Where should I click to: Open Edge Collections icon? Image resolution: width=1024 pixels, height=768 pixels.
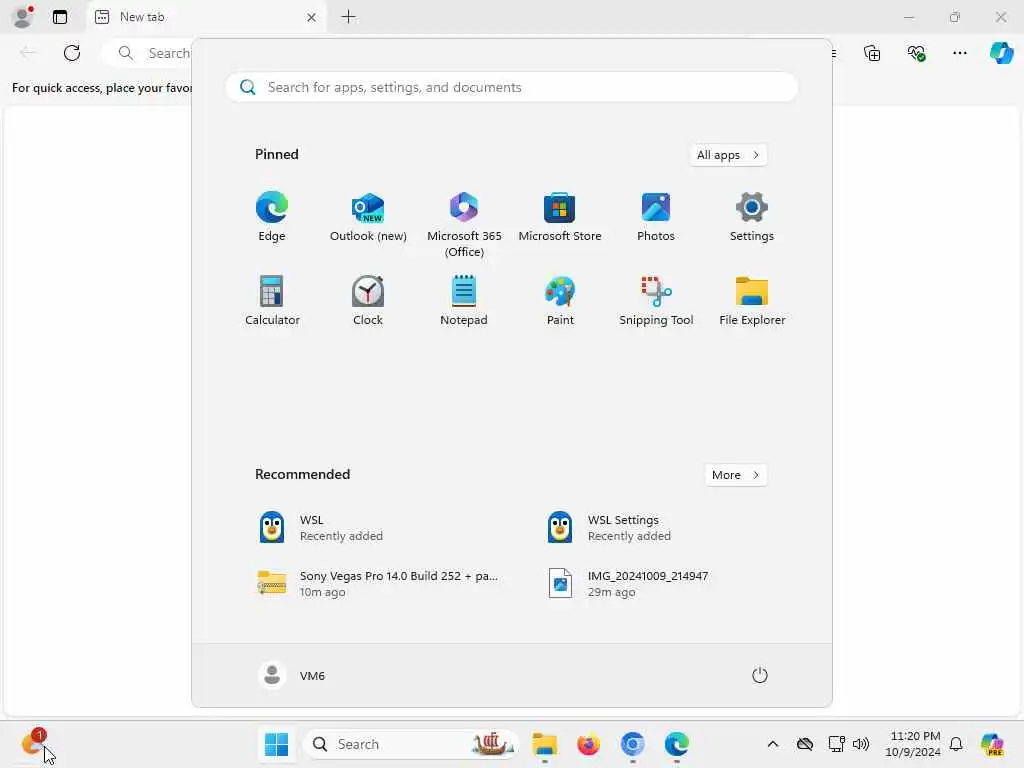pyautogui.click(x=872, y=53)
